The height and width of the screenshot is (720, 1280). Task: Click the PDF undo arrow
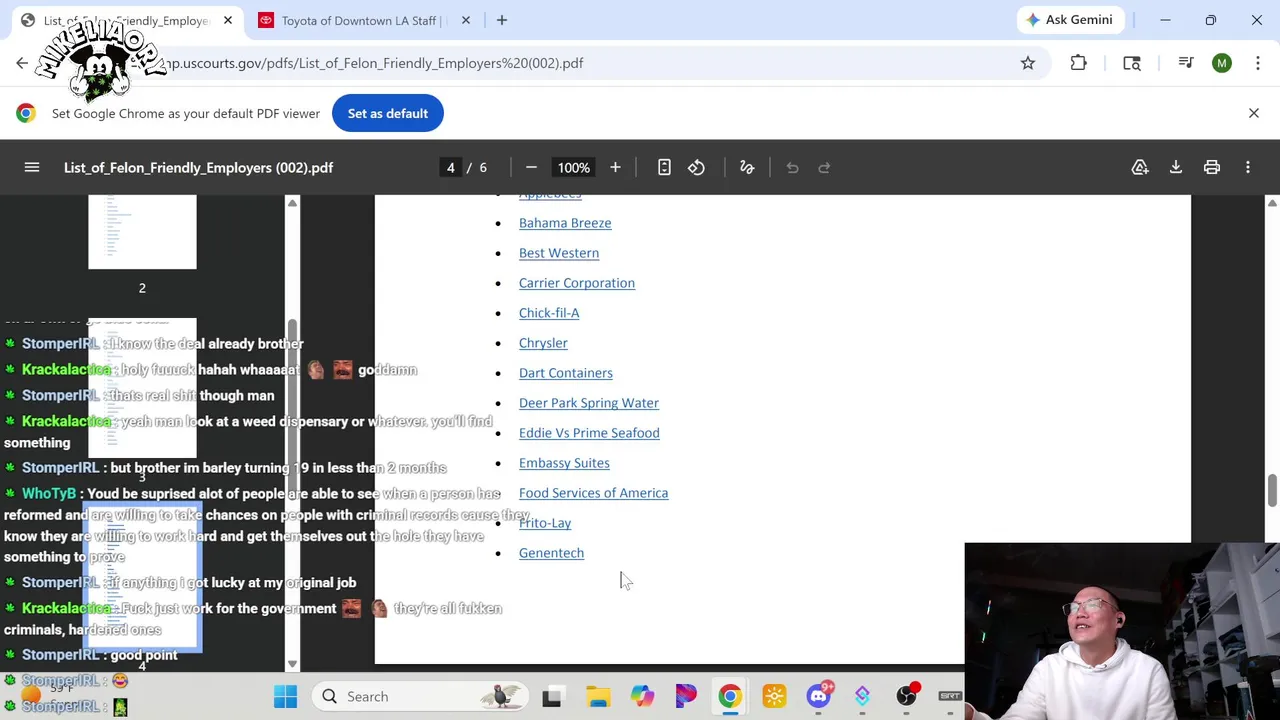pos(792,168)
